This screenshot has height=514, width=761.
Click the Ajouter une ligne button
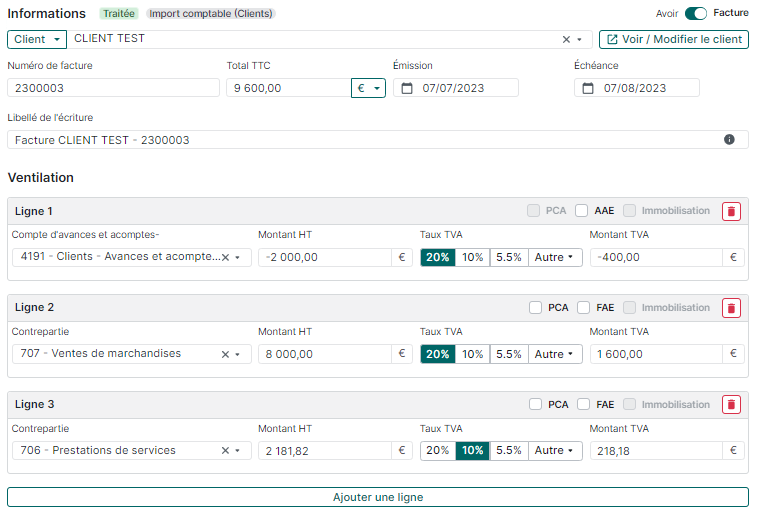[378, 497]
